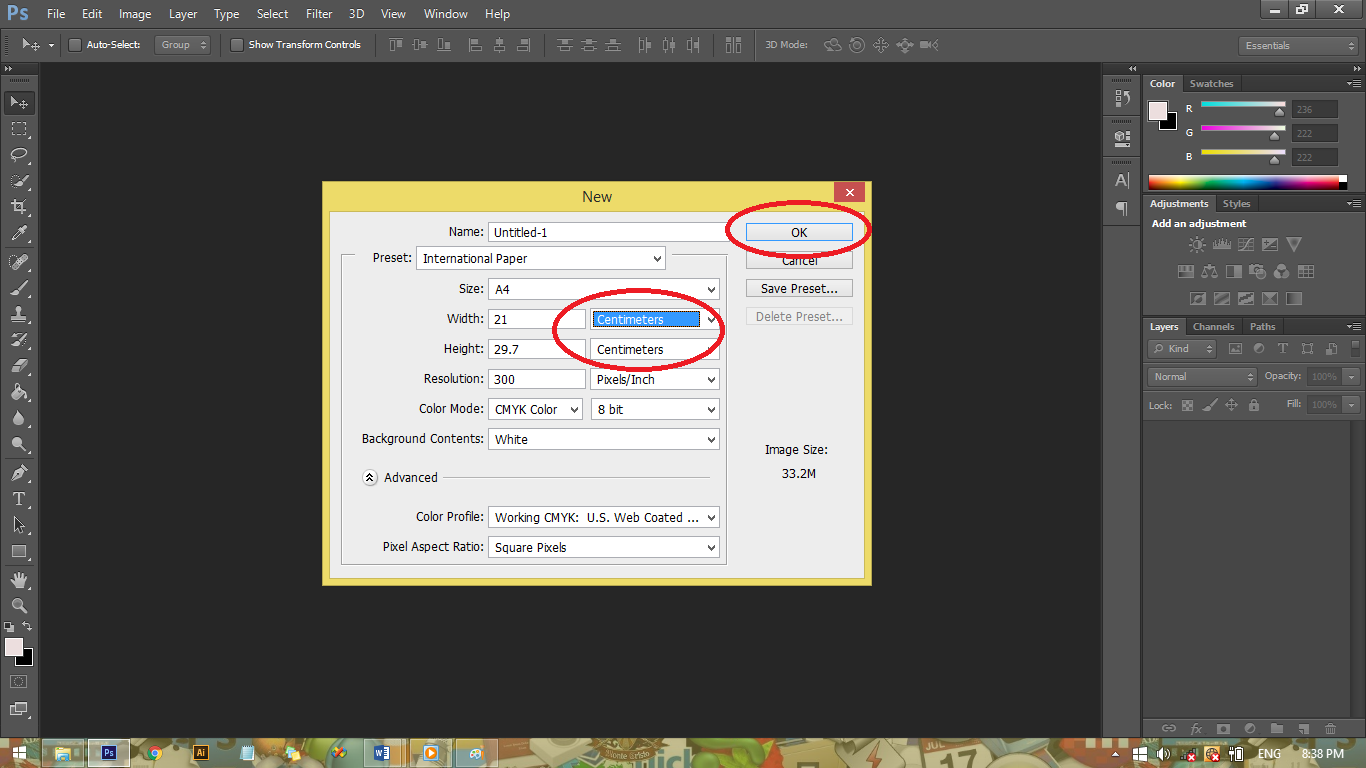Select the Rectangle shape tool
This screenshot has width=1366, height=768.
(x=19, y=551)
